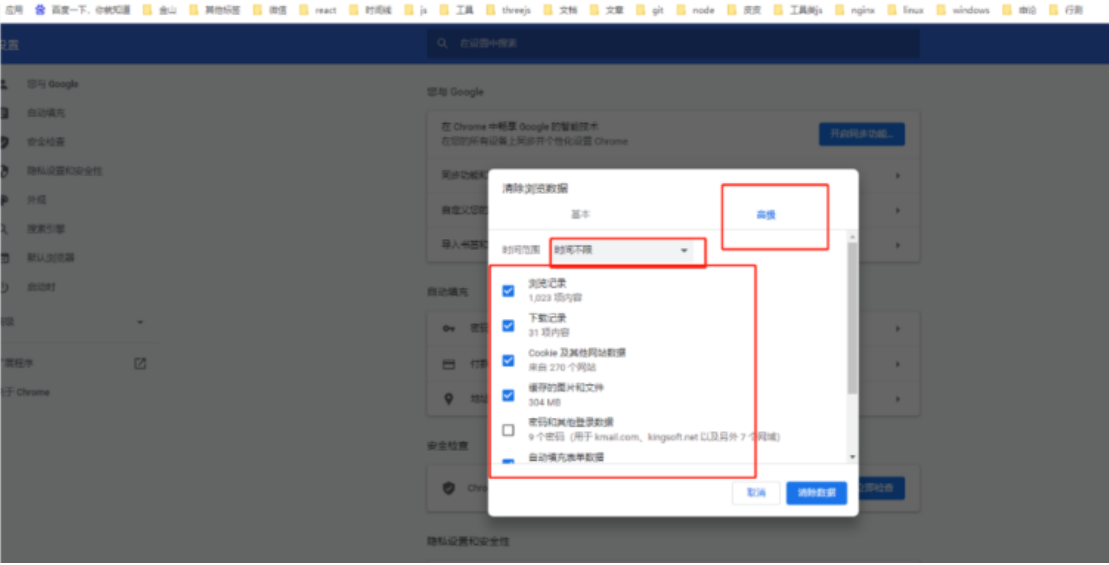Open the 工具类js bookmark folder
1109x565 pixels.
click(799, 10)
